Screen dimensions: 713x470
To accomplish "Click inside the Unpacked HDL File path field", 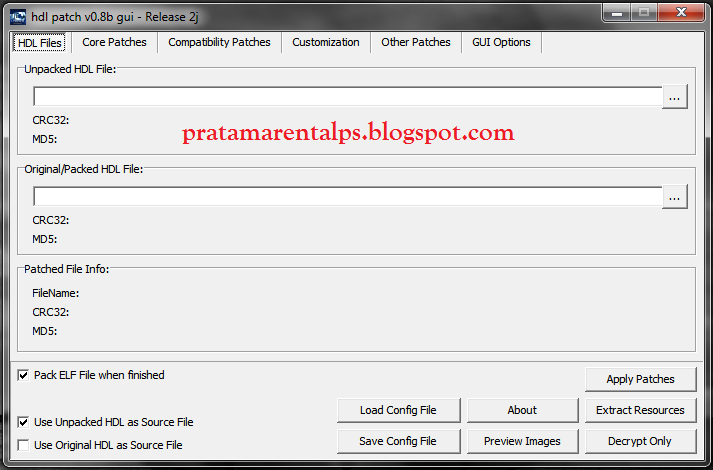I will pyautogui.click(x=347, y=97).
